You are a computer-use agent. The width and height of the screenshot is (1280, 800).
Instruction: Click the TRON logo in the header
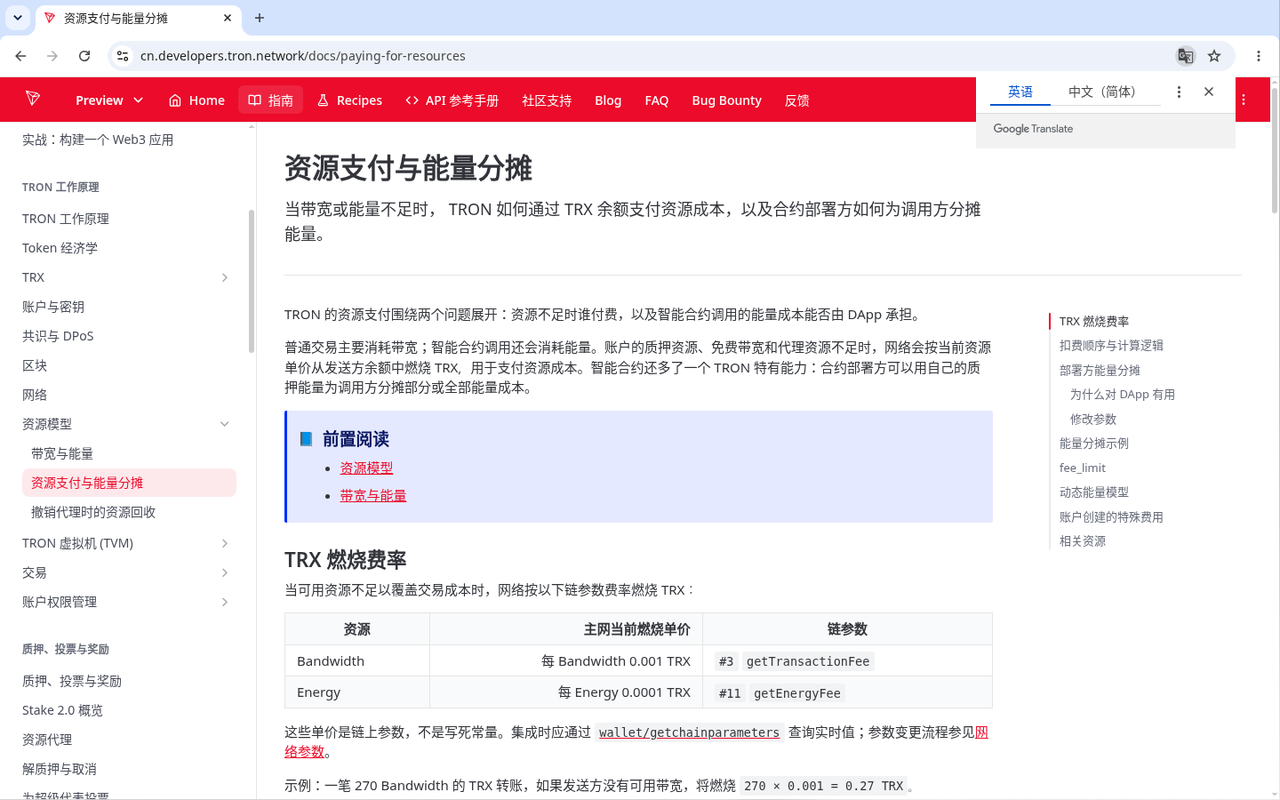33,99
